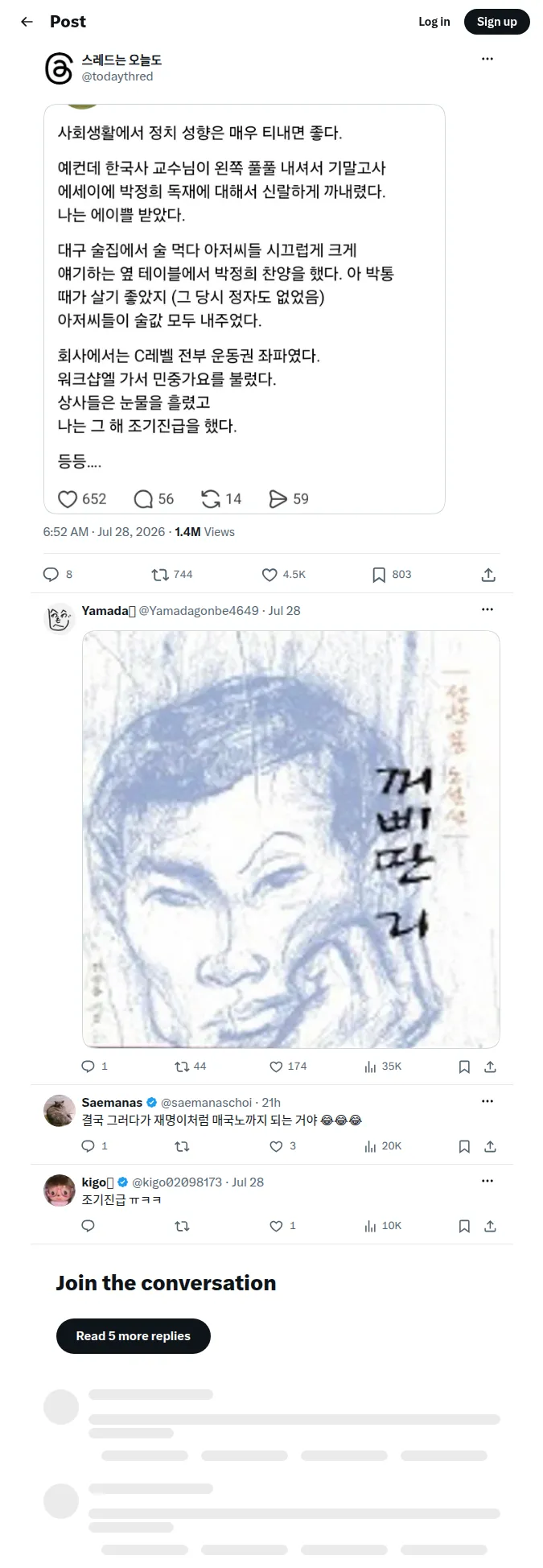Open more options on Saemanas reply
Screen dimensions: 543x1568
[x=487, y=1101]
